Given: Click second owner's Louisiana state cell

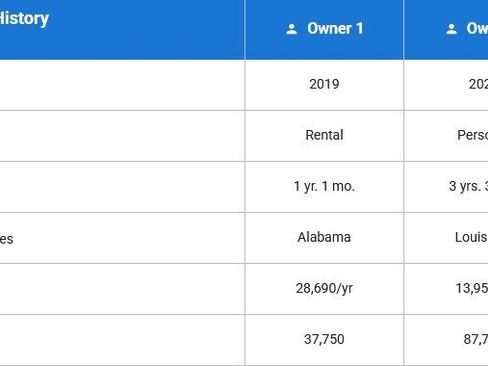Looking at the screenshot, I should click(x=471, y=237).
